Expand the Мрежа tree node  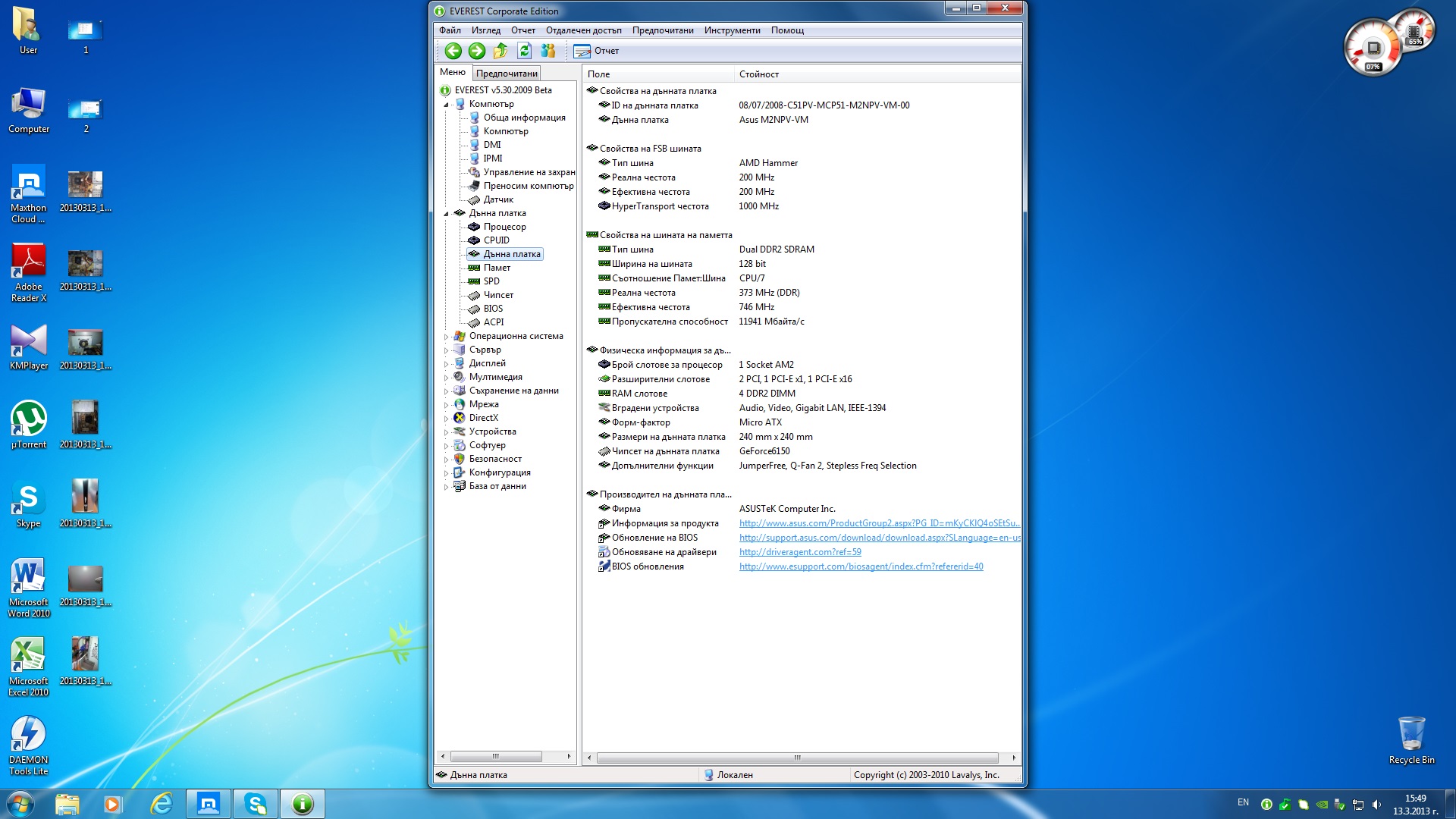pyautogui.click(x=446, y=405)
